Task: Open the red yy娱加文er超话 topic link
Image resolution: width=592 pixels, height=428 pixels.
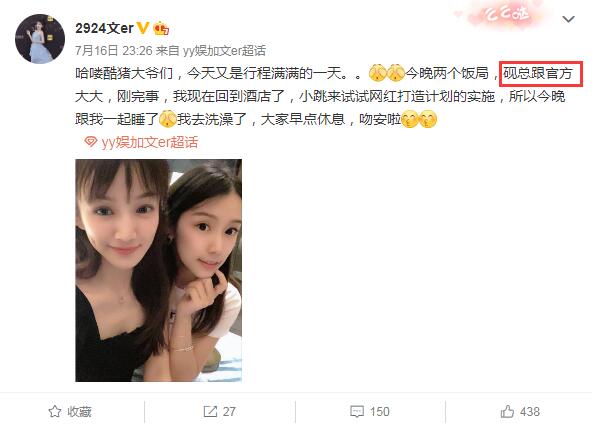Action: 150,142
